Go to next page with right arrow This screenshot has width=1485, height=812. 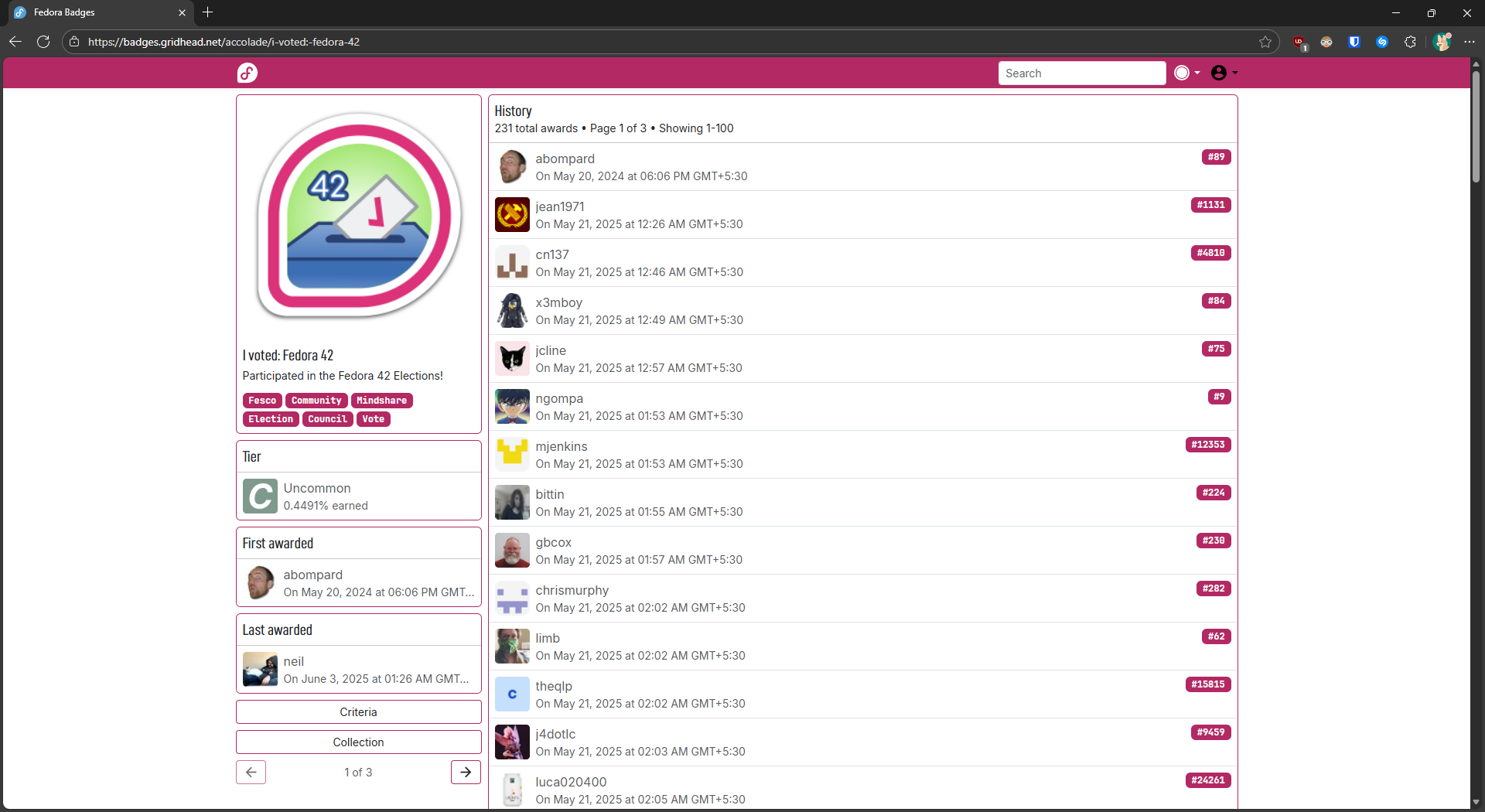[466, 772]
